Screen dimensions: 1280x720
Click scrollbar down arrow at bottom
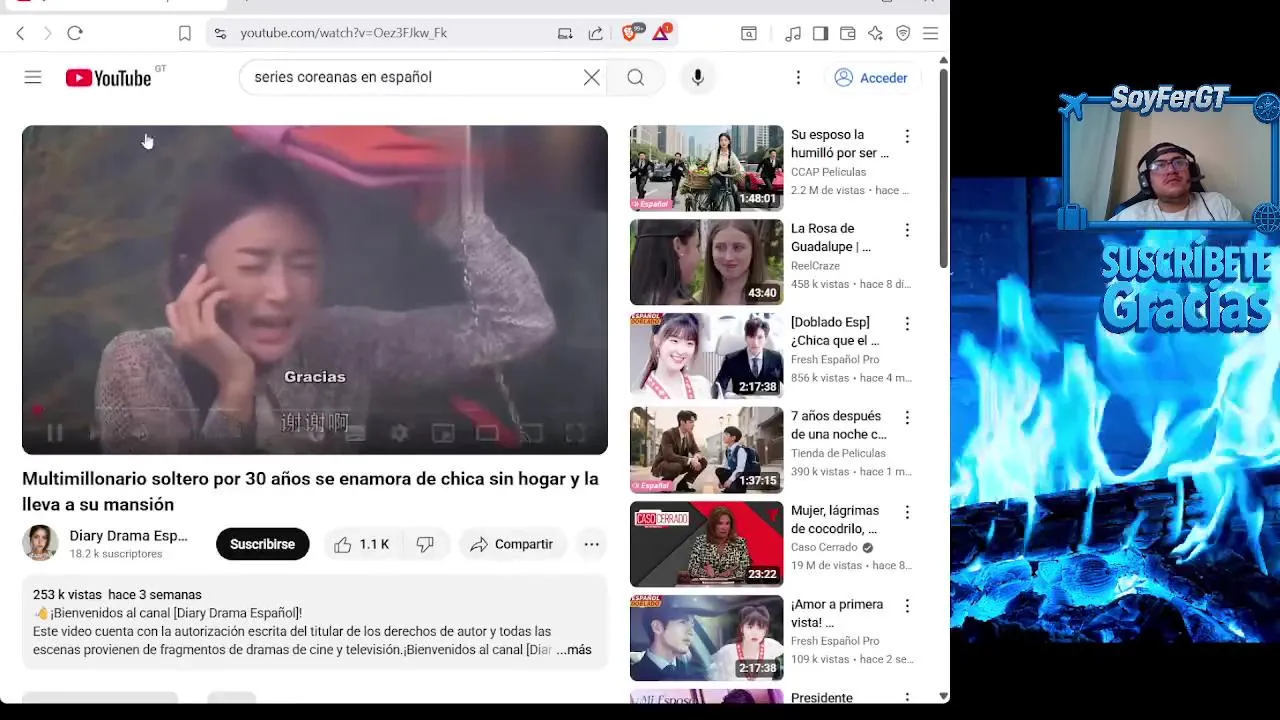[x=943, y=696]
